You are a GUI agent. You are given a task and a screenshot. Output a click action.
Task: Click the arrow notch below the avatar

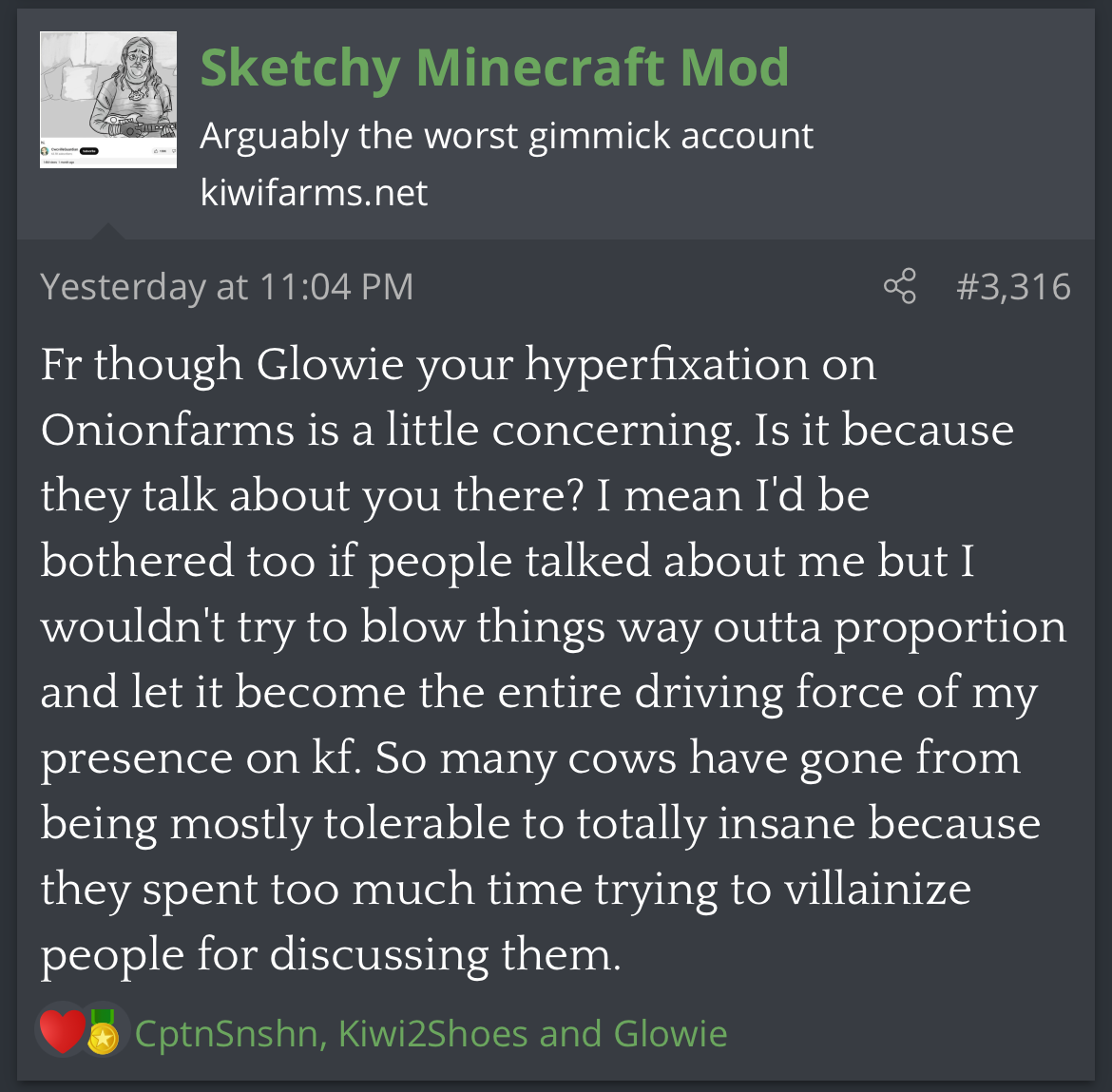107,231
